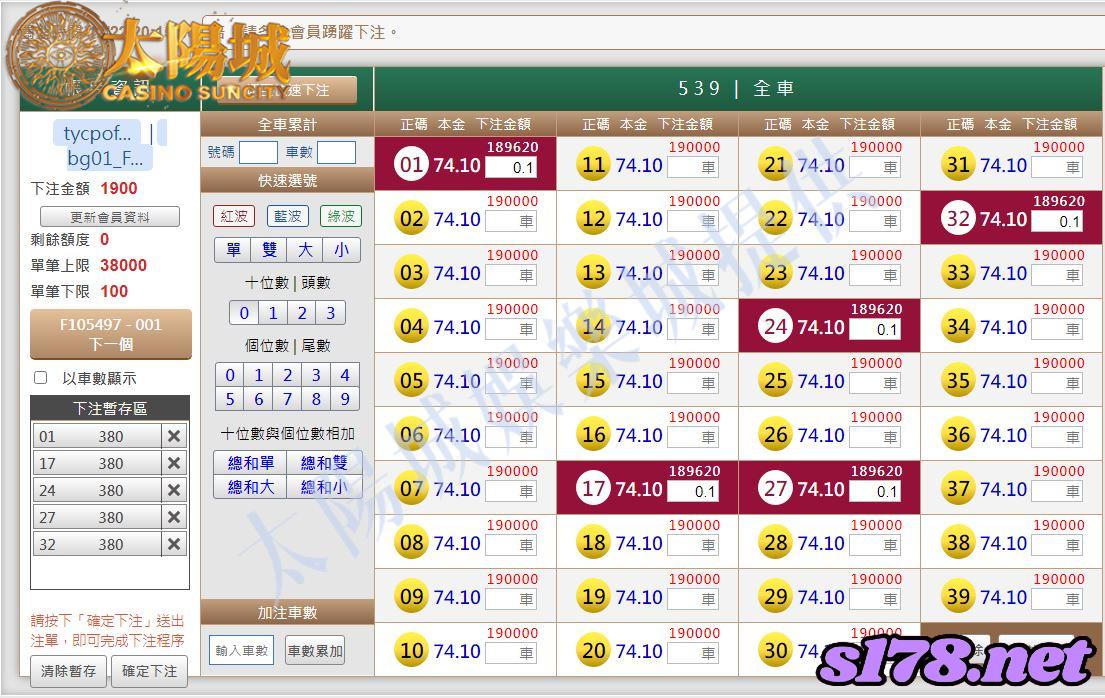Viewport: 1105px width, 698px height.
Task: Toggle 雙 even number quick select
Action: 269,250
